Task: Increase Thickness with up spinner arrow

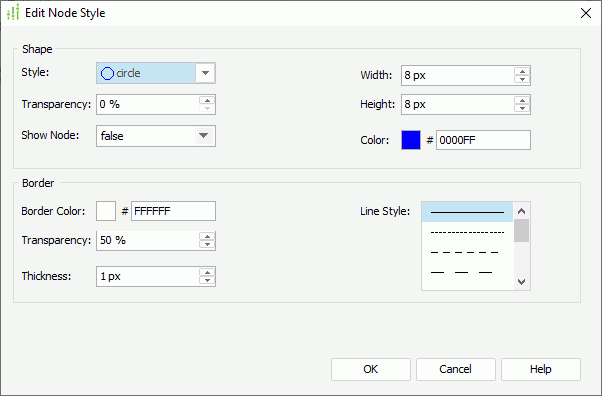Action: [207, 272]
